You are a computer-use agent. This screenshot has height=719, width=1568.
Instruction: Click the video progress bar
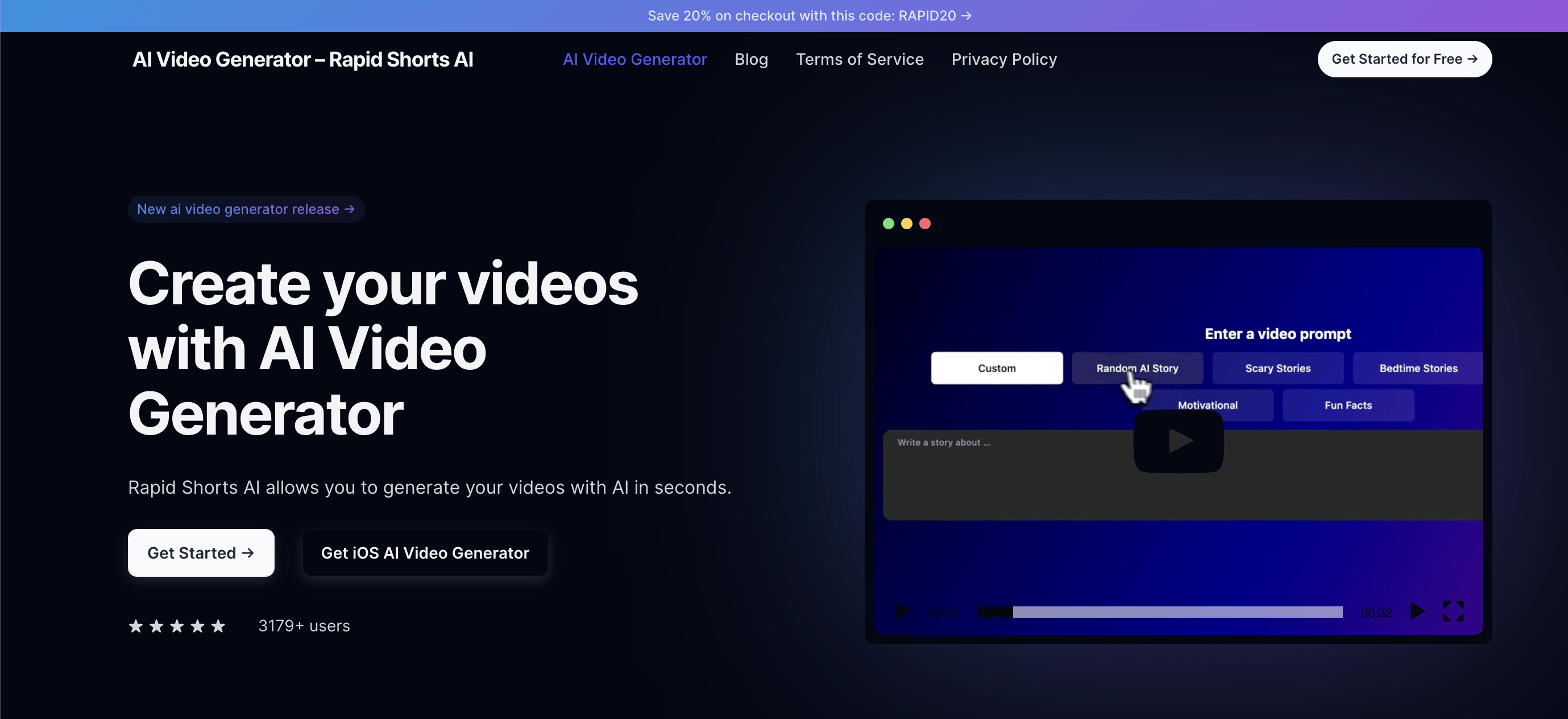(x=1160, y=612)
